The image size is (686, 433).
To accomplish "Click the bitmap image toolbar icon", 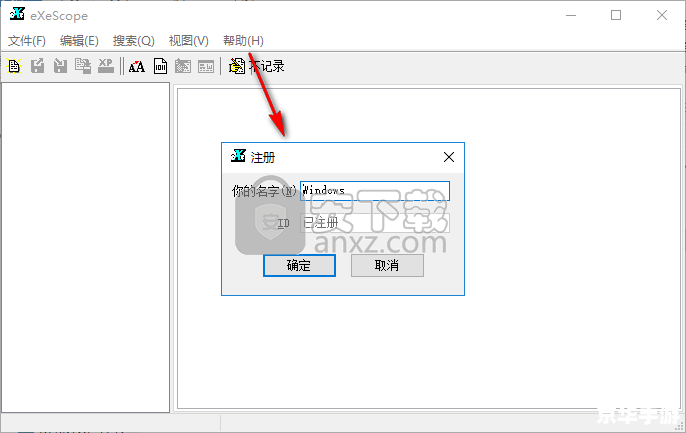I will click(183, 66).
